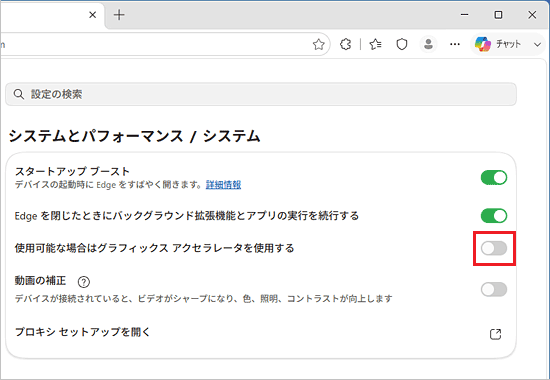Click the 設定の検索 search field
The width and height of the screenshot is (550, 380).
point(261,94)
